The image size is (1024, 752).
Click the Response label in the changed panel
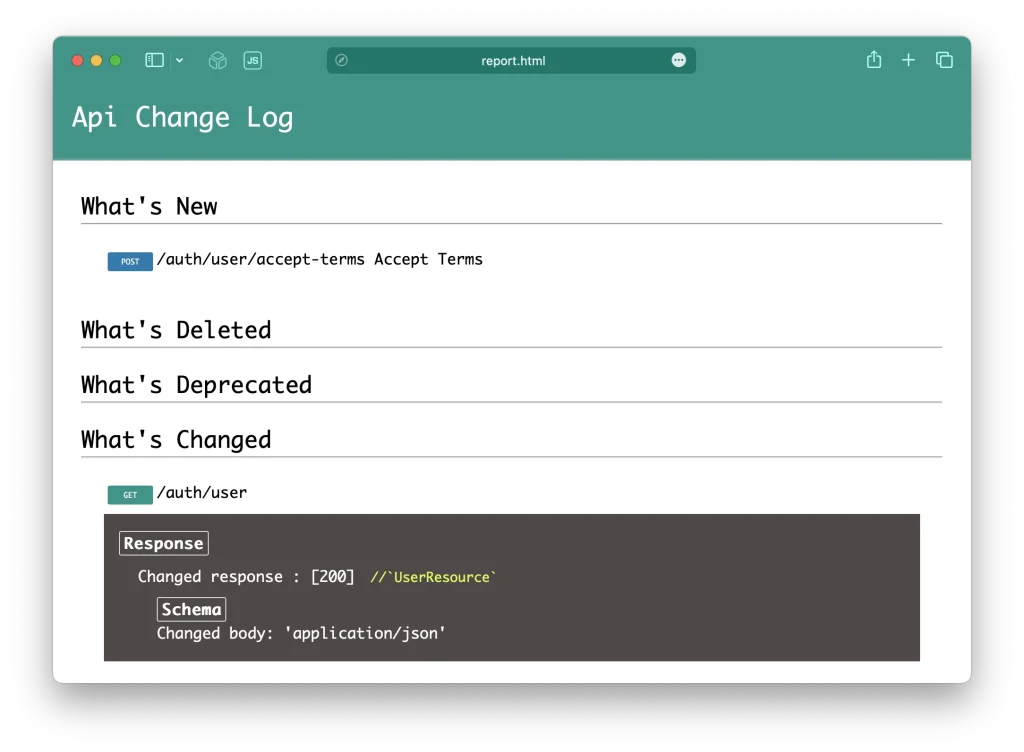pos(163,543)
